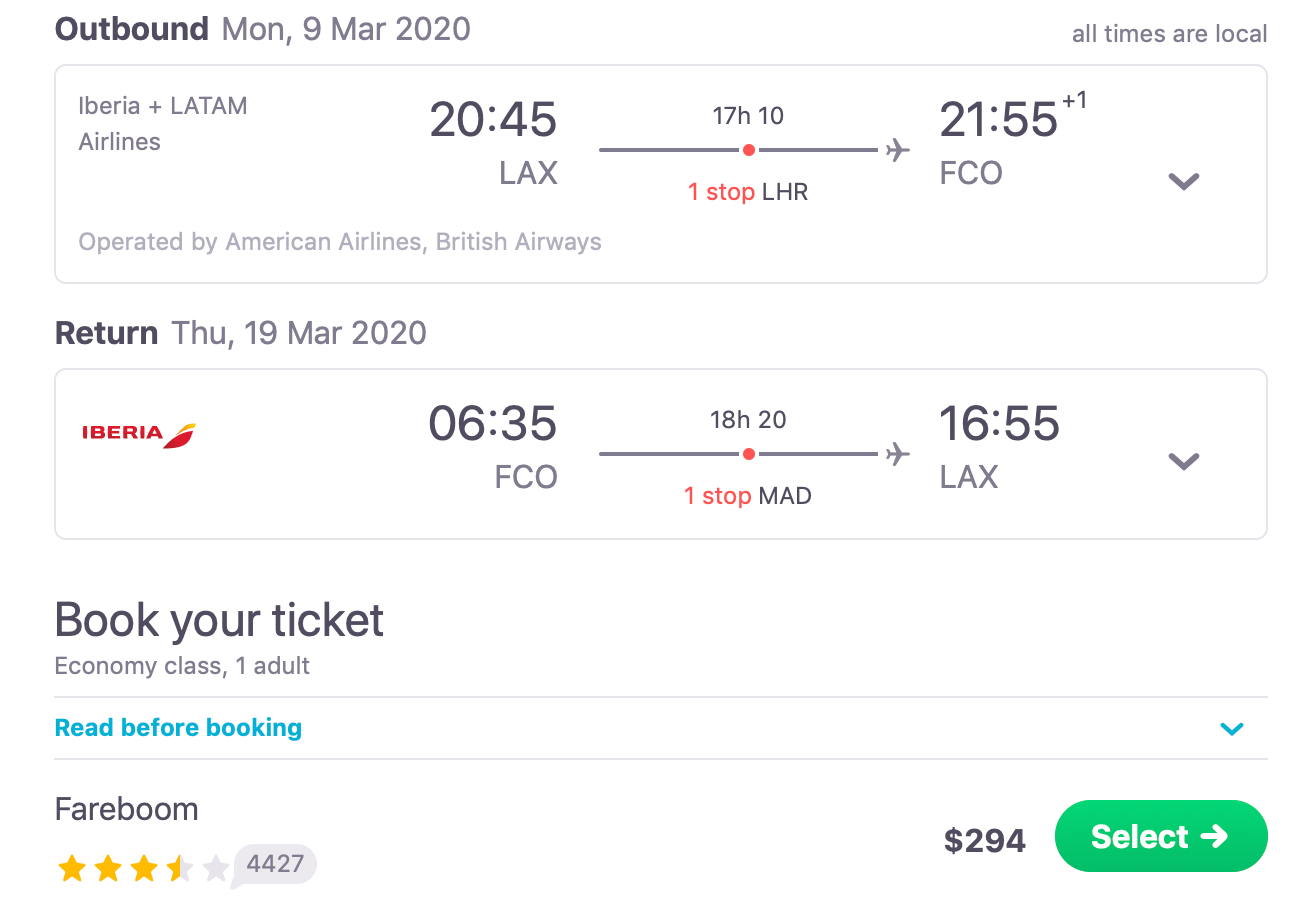Click the Fareboom provider name
This screenshot has height=900, width=1290.
(126, 808)
